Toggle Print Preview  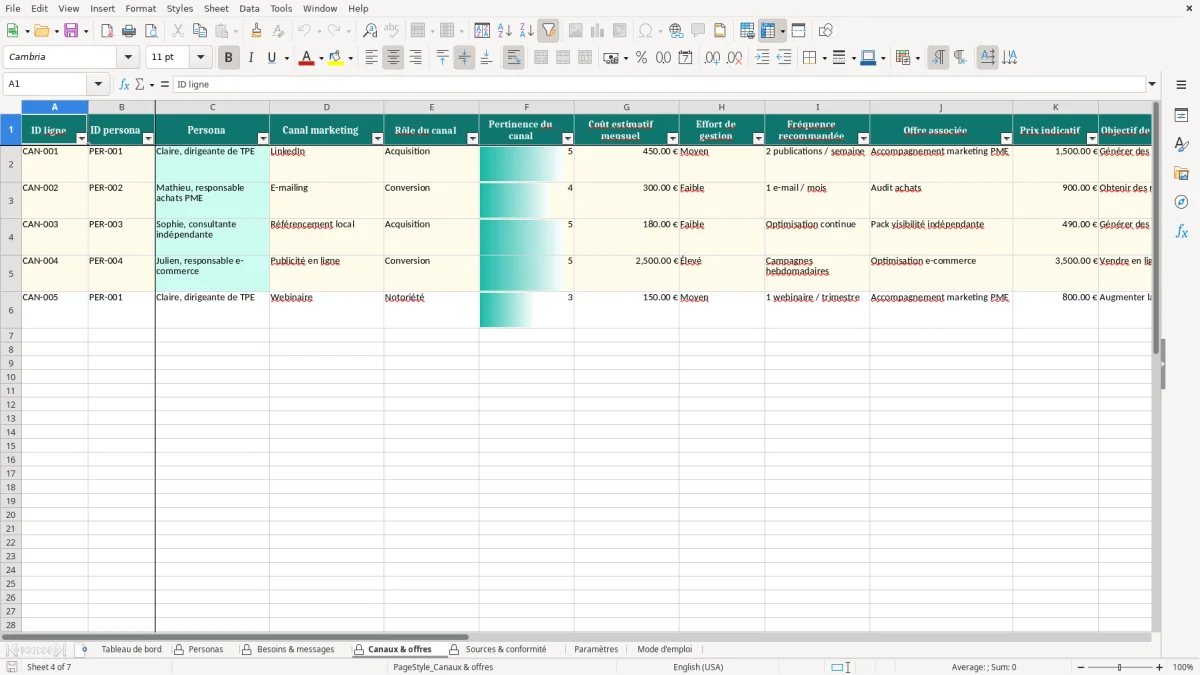tap(151, 31)
